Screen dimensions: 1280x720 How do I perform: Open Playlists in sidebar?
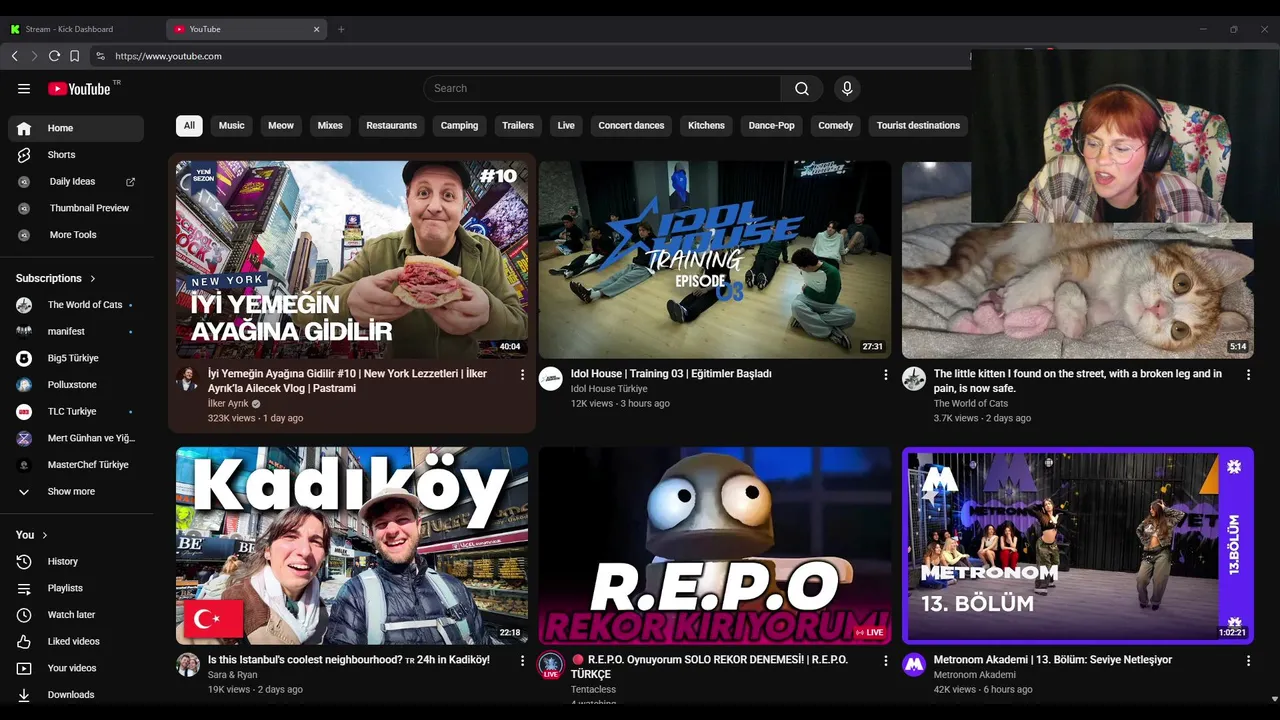76,588
